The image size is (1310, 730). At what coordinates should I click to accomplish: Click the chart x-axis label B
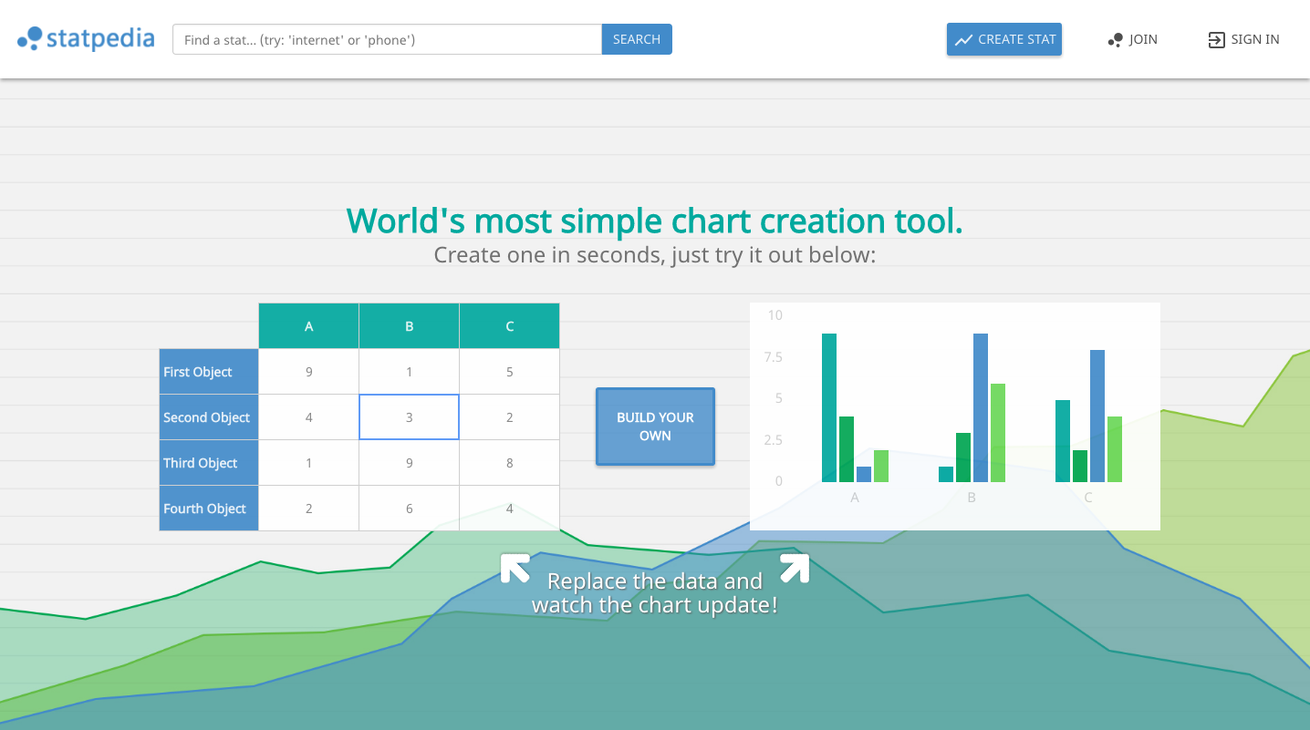point(971,497)
